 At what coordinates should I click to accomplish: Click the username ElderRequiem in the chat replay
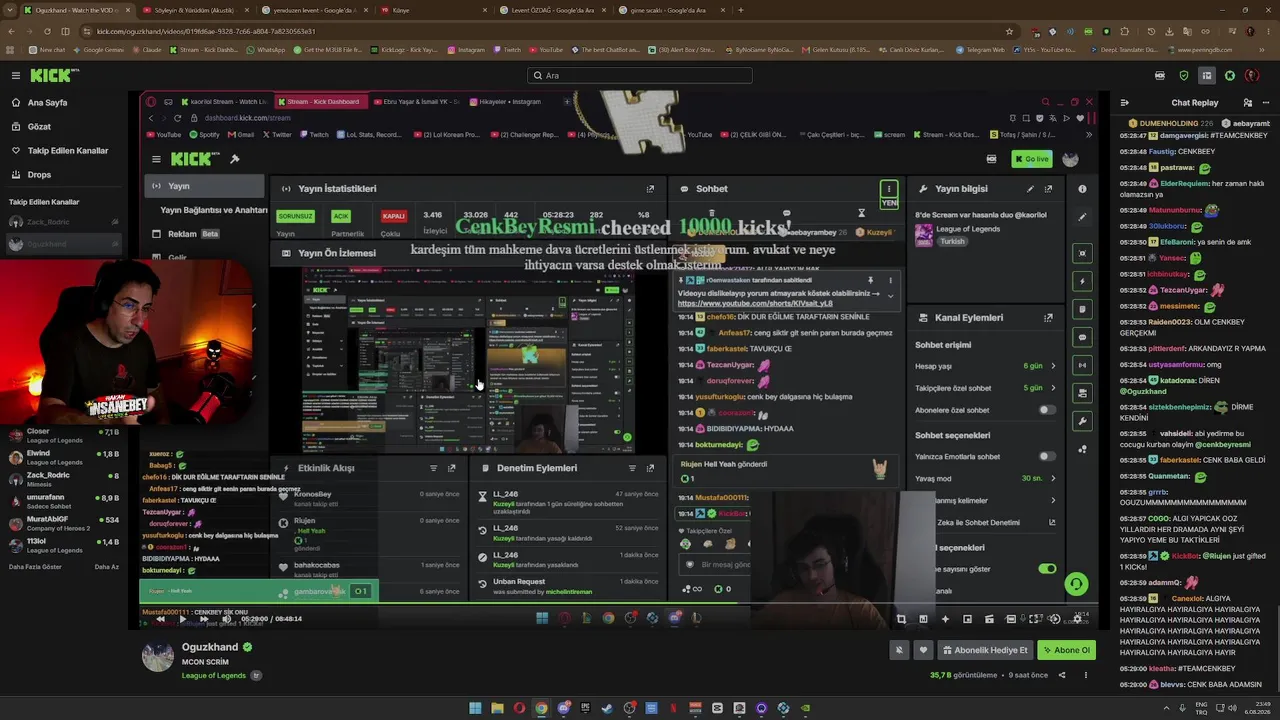[1184, 184]
